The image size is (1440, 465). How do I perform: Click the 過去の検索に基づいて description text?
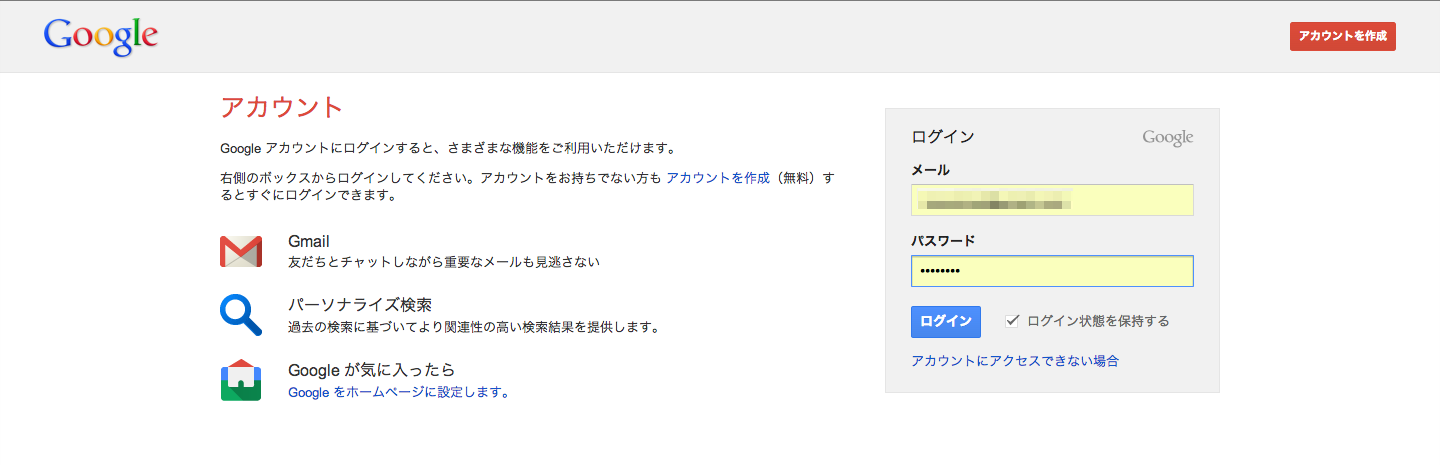[474, 327]
